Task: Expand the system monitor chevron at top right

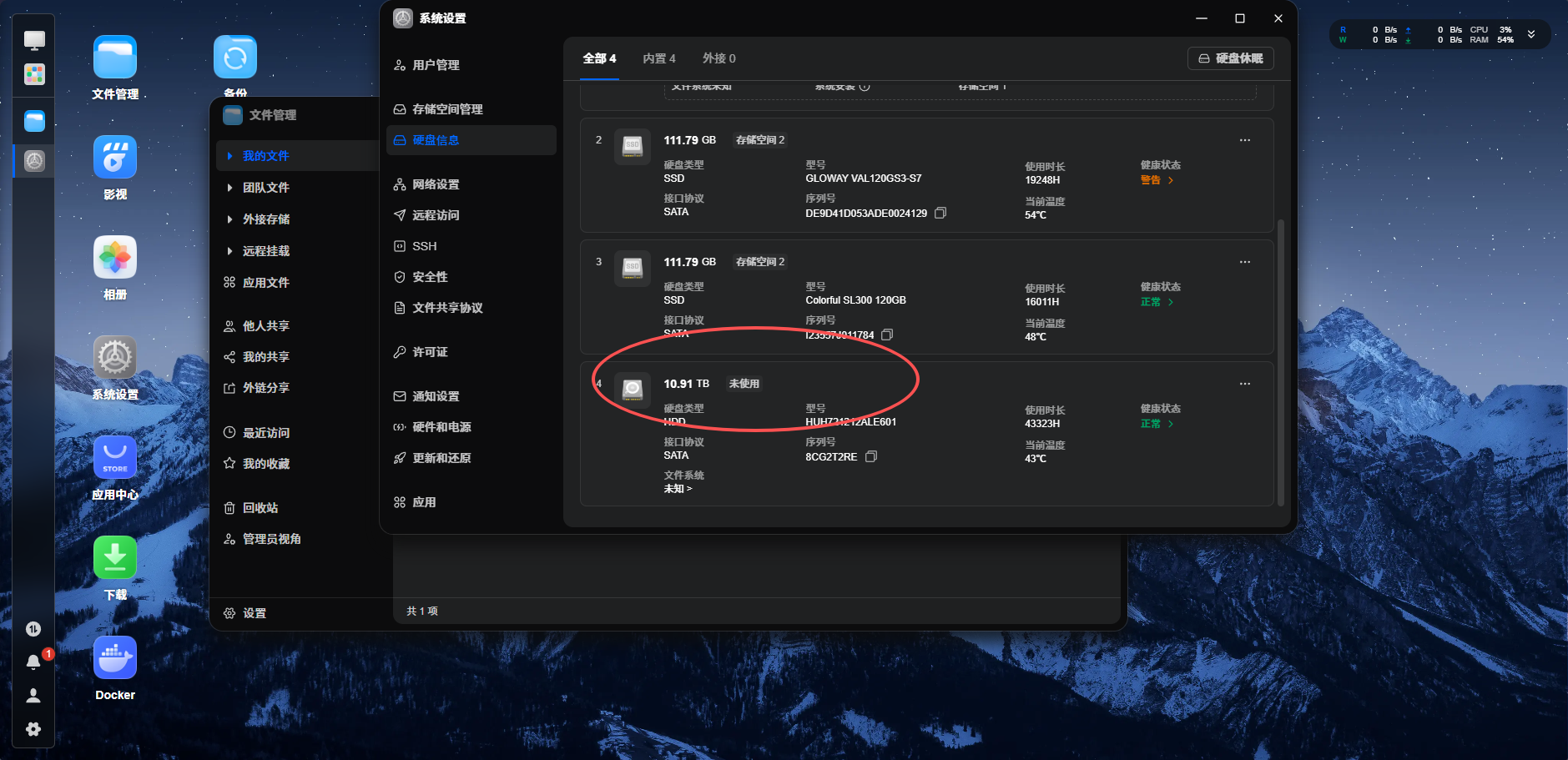Action: pos(1531,34)
